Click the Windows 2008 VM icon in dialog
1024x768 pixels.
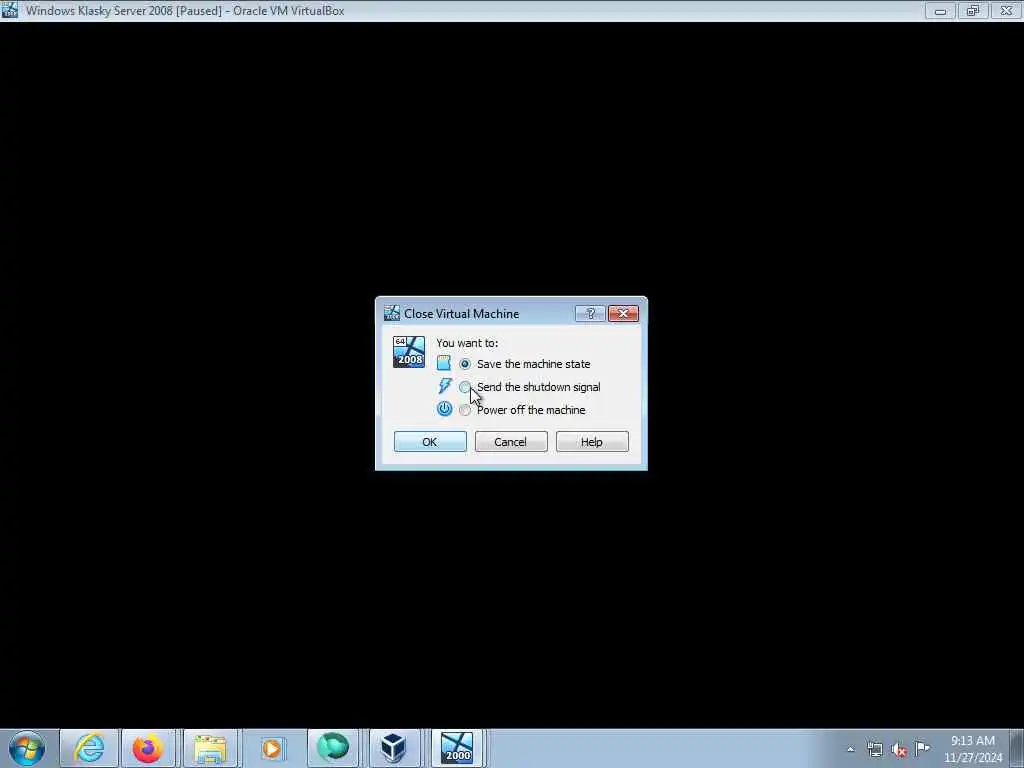point(409,352)
